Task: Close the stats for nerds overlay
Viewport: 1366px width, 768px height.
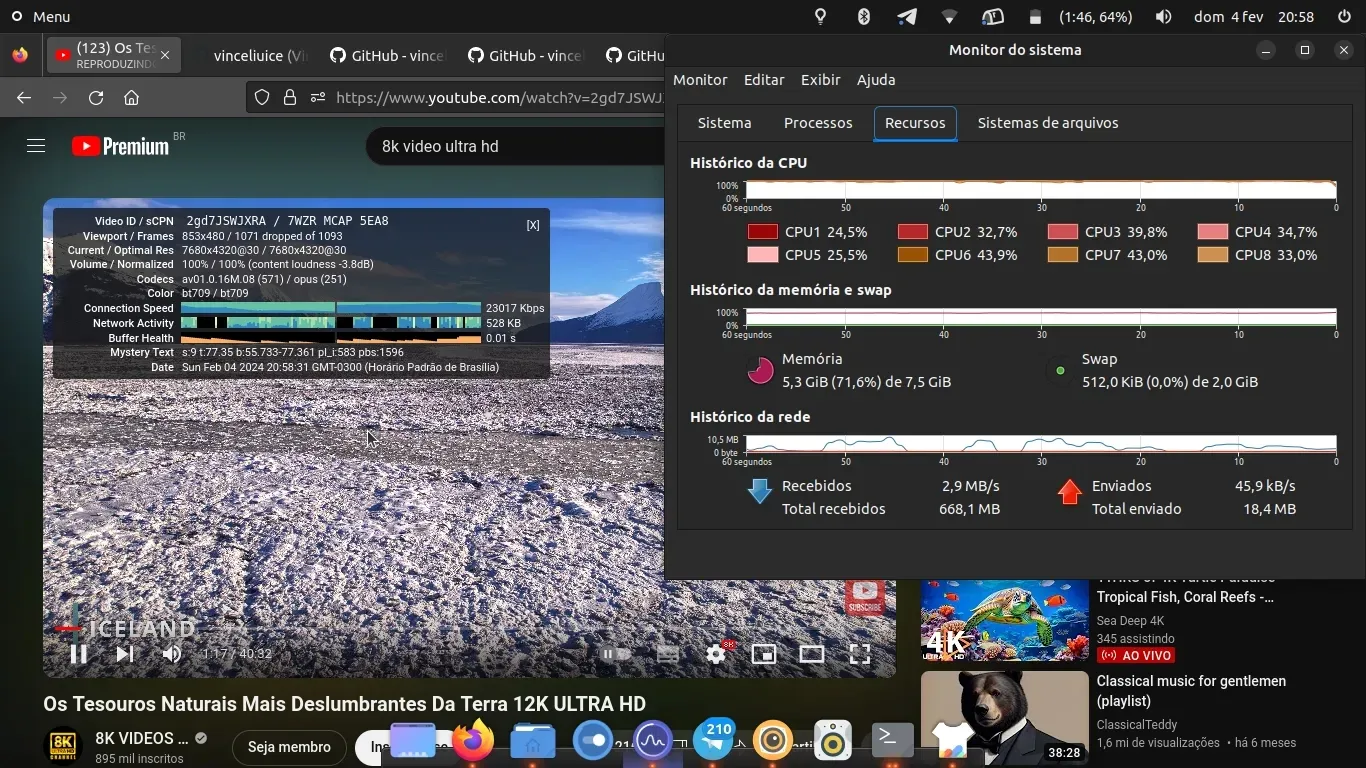Action: 533,225
